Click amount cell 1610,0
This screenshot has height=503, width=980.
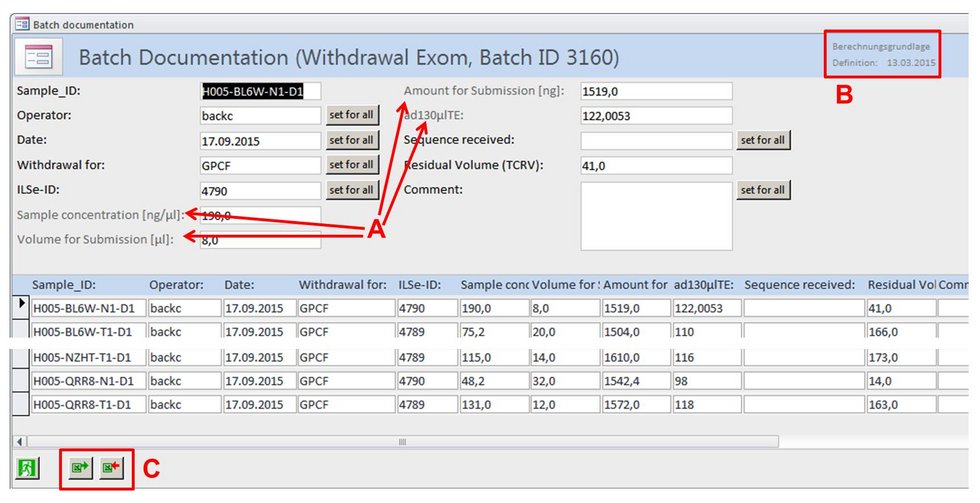coord(636,357)
